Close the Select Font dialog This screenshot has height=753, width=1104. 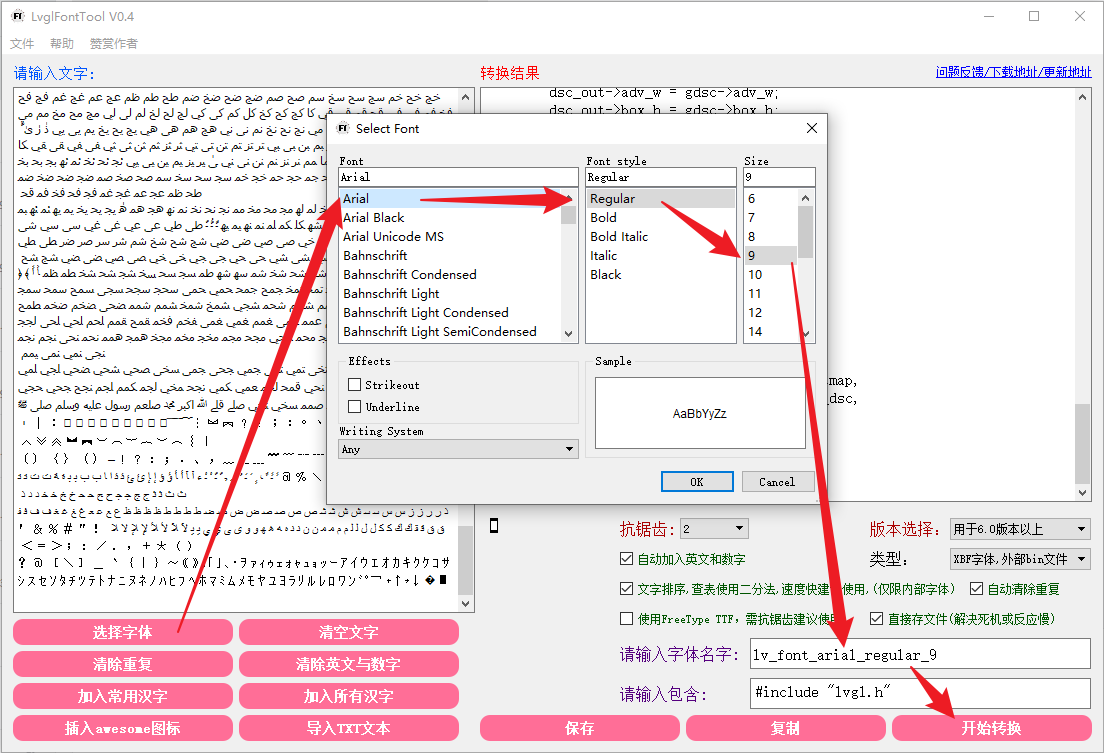click(x=812, y=128)
